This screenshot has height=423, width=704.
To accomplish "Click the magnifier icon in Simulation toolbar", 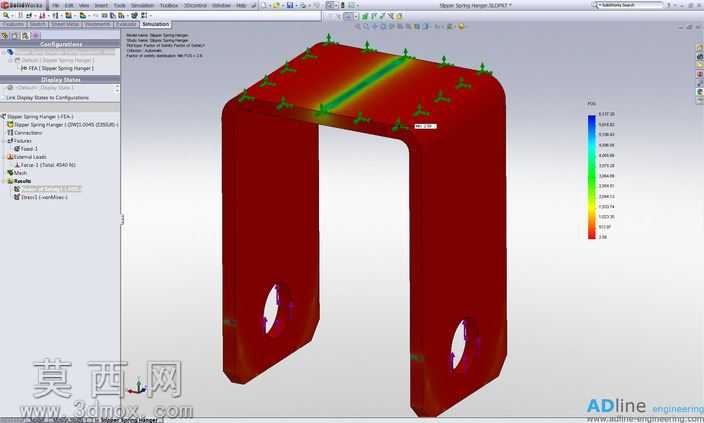I will [6, 15].
